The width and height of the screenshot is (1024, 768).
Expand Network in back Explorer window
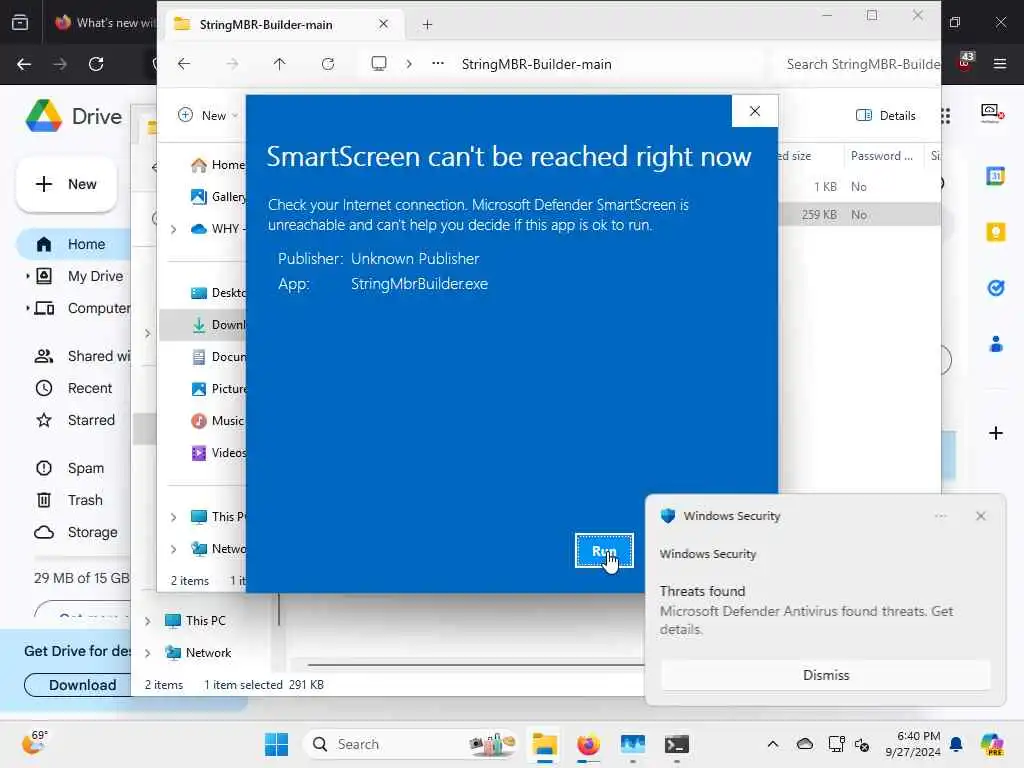148,653
